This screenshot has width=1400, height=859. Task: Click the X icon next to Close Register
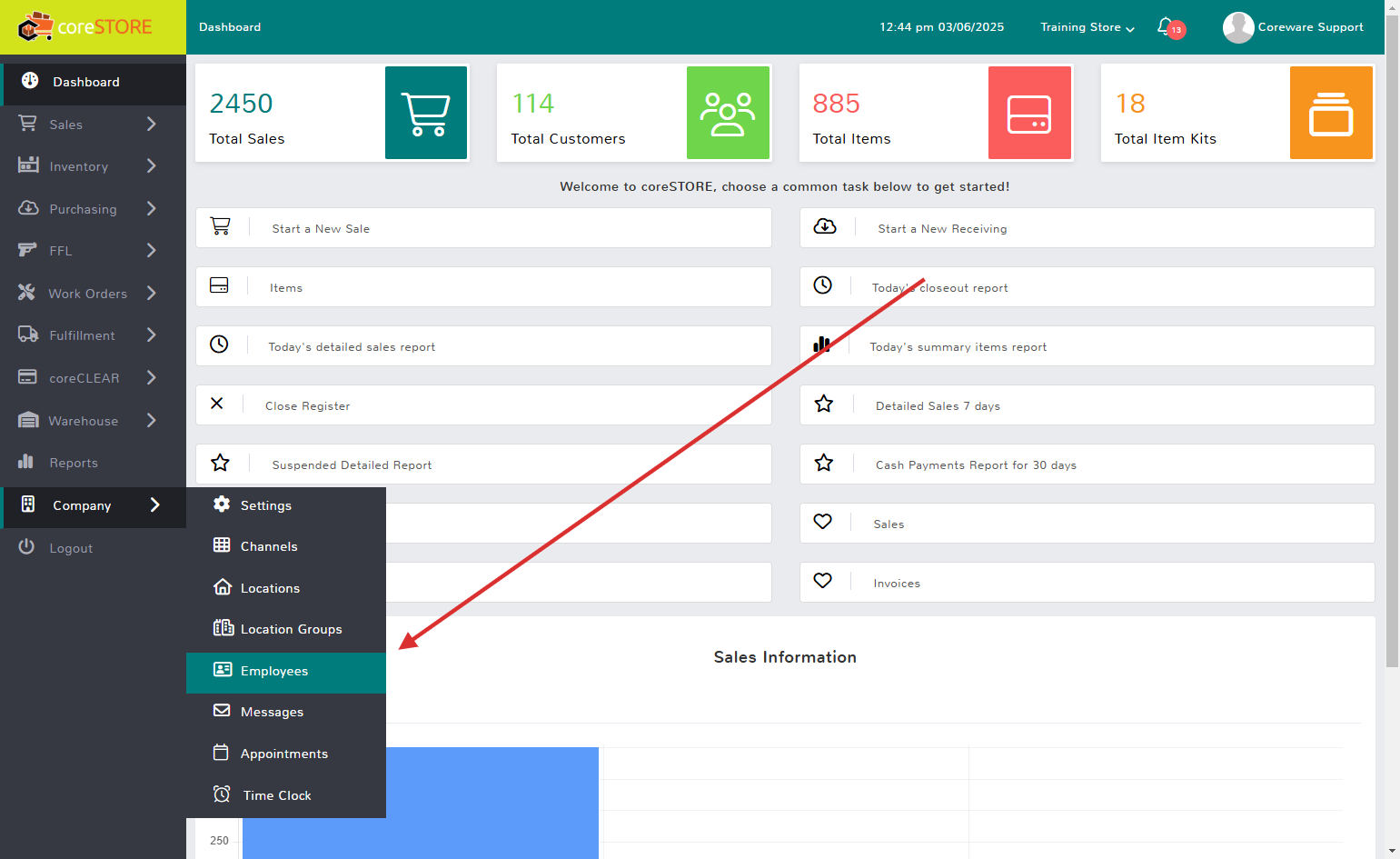pos(216,404)
